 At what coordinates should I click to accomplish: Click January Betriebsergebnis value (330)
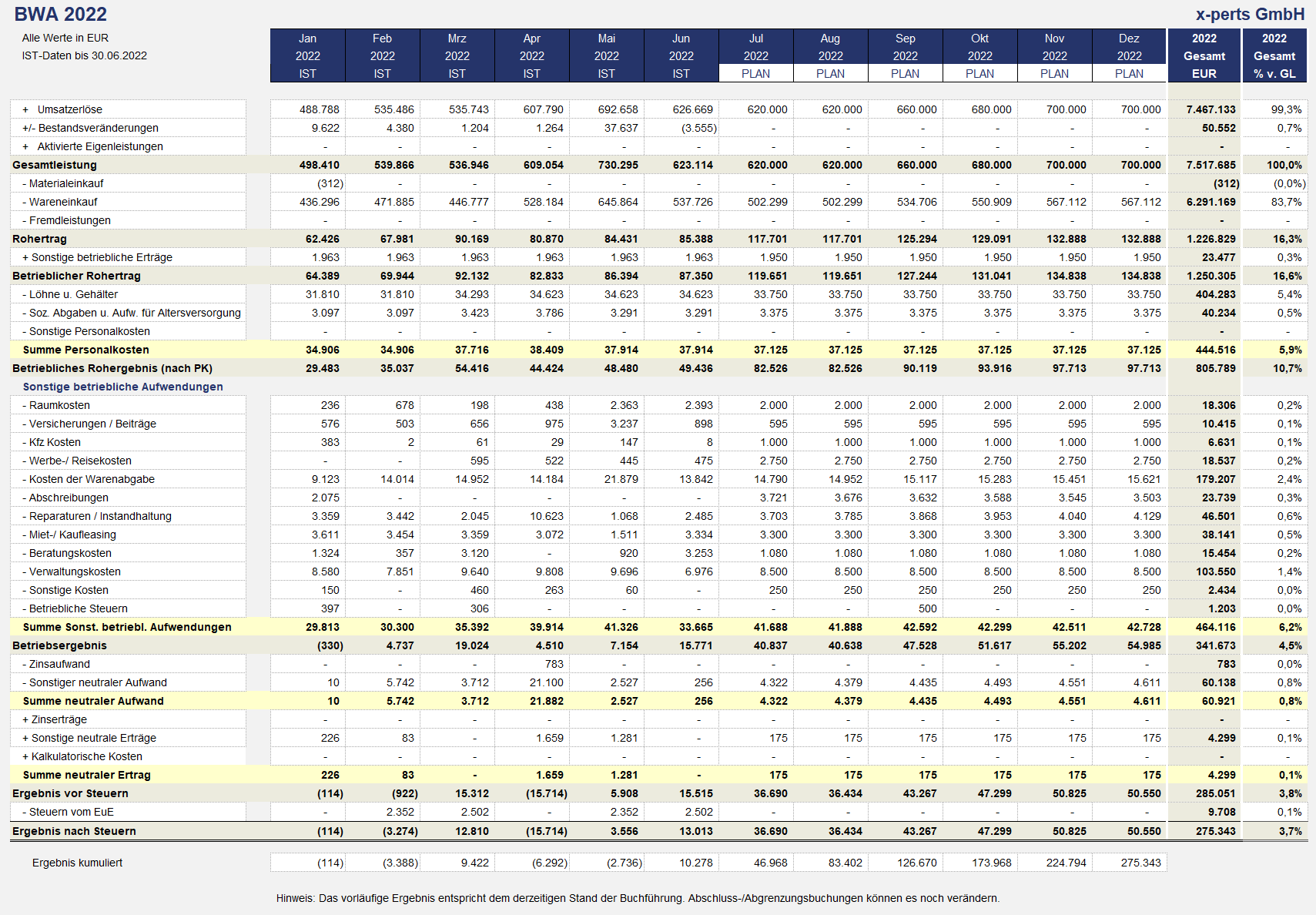(x=330, y=645)
